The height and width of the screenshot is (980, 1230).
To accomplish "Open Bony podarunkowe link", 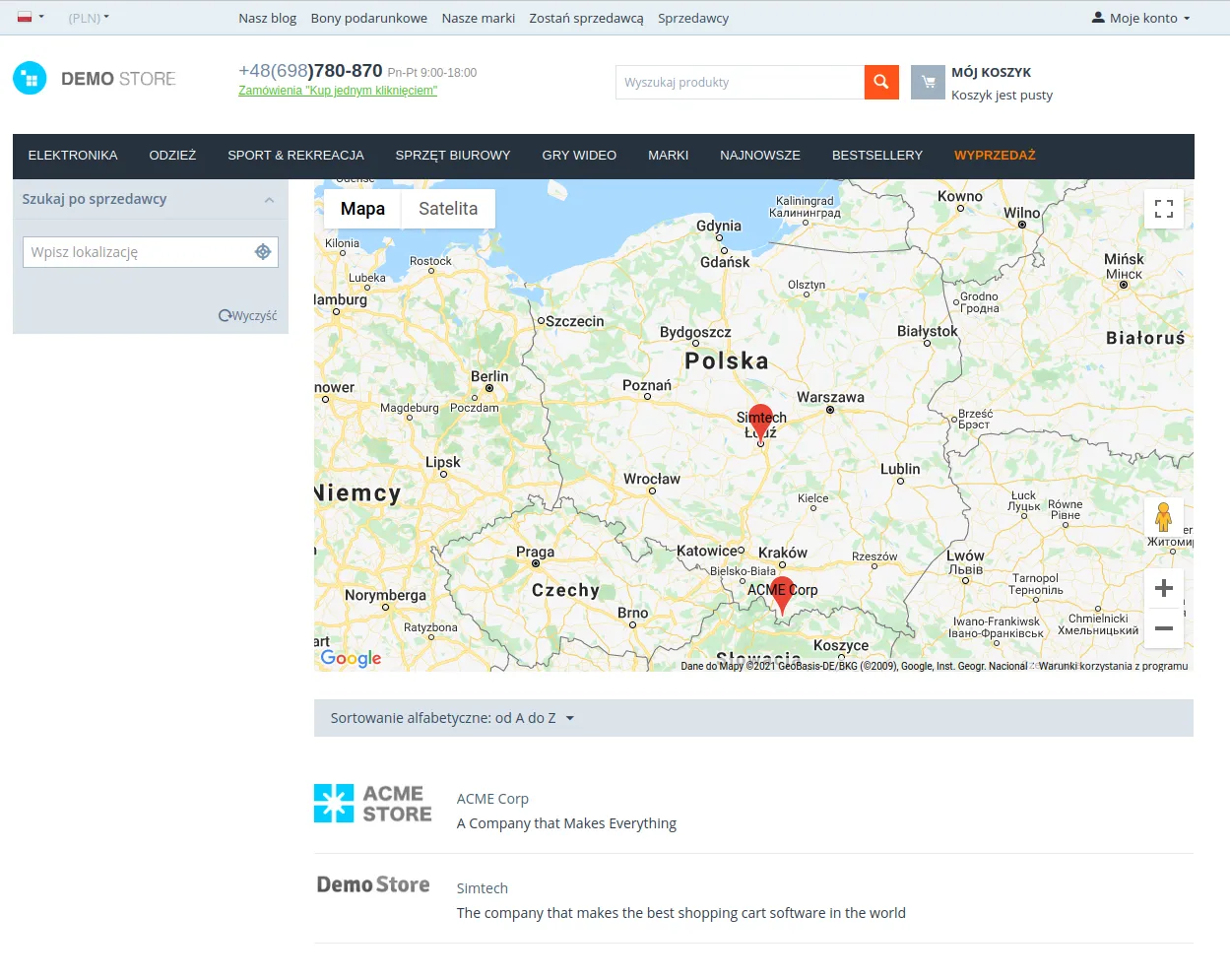I will click(x=368, y=18).
